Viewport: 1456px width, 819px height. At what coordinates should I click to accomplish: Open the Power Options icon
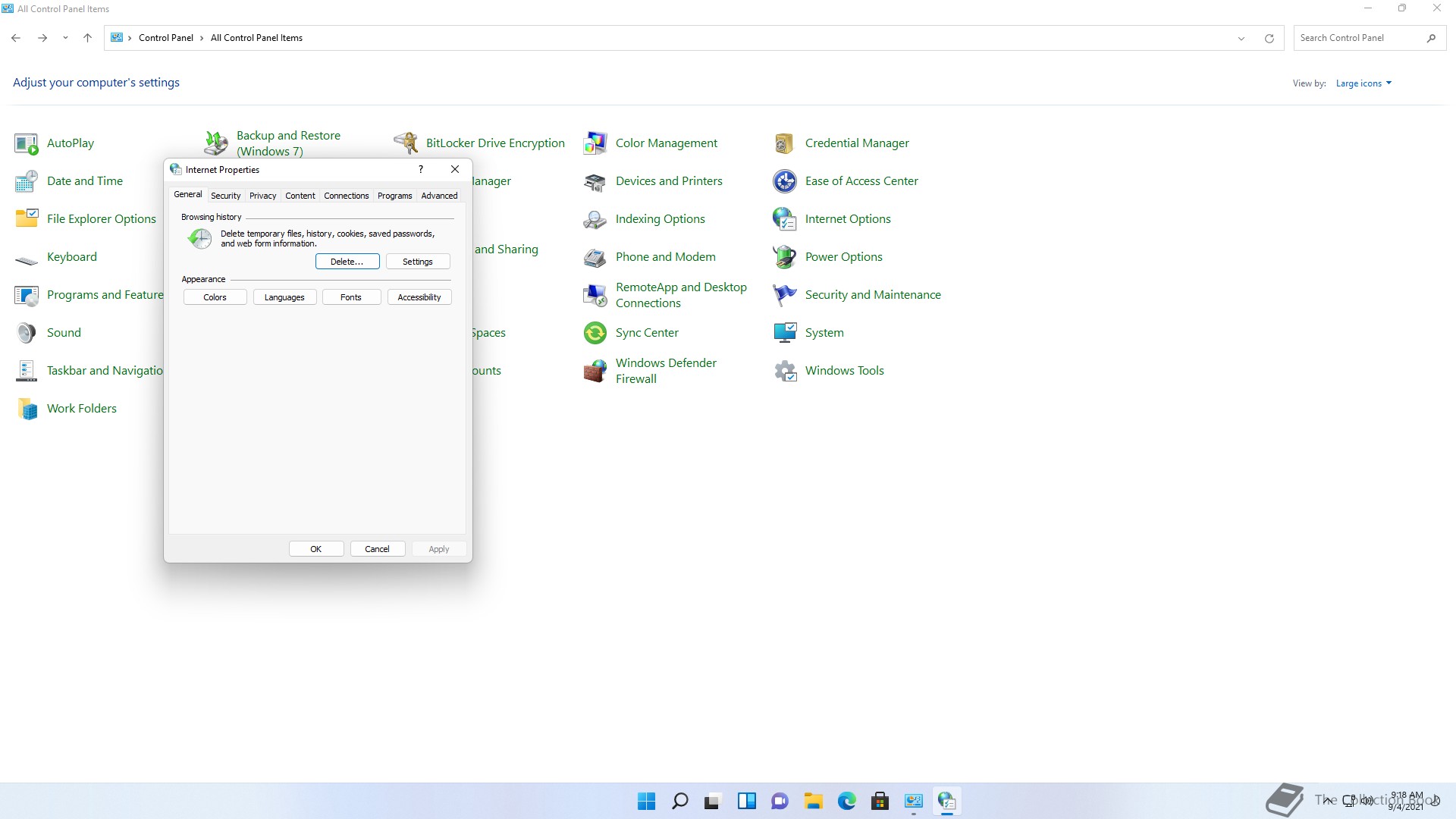tap(785, 257)
